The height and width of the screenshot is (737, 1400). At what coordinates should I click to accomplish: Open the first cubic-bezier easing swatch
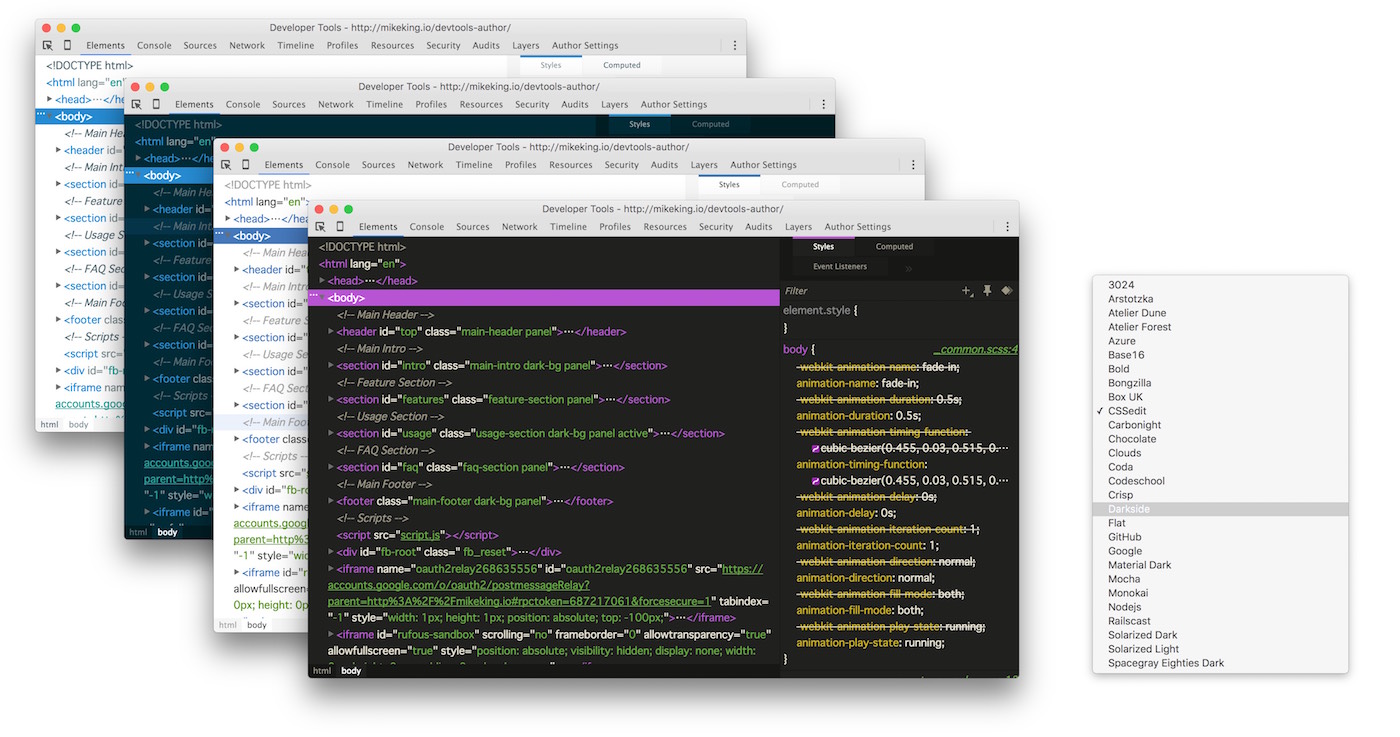[x=815, y=449]
